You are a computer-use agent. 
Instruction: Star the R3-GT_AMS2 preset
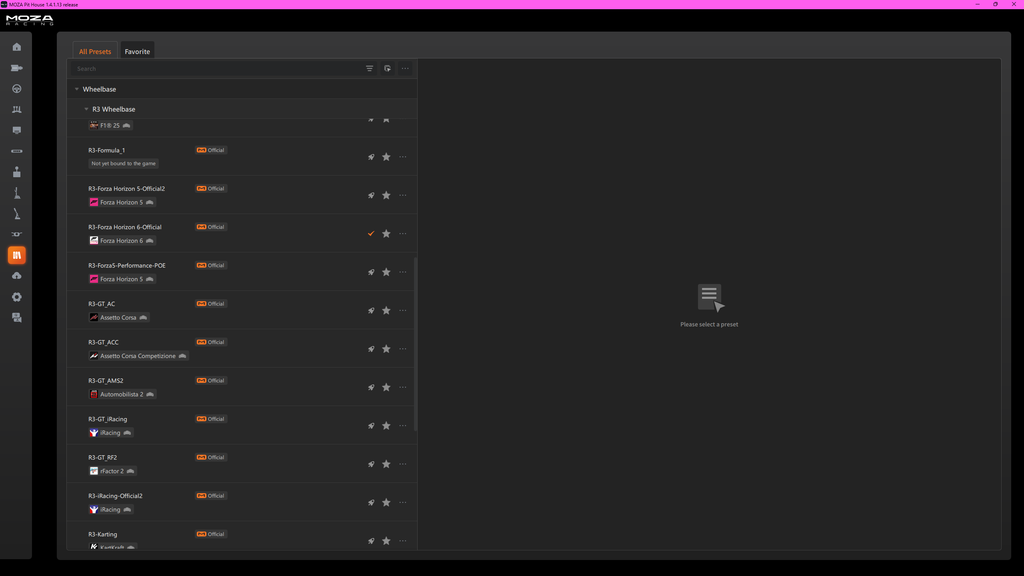point(386,387)
